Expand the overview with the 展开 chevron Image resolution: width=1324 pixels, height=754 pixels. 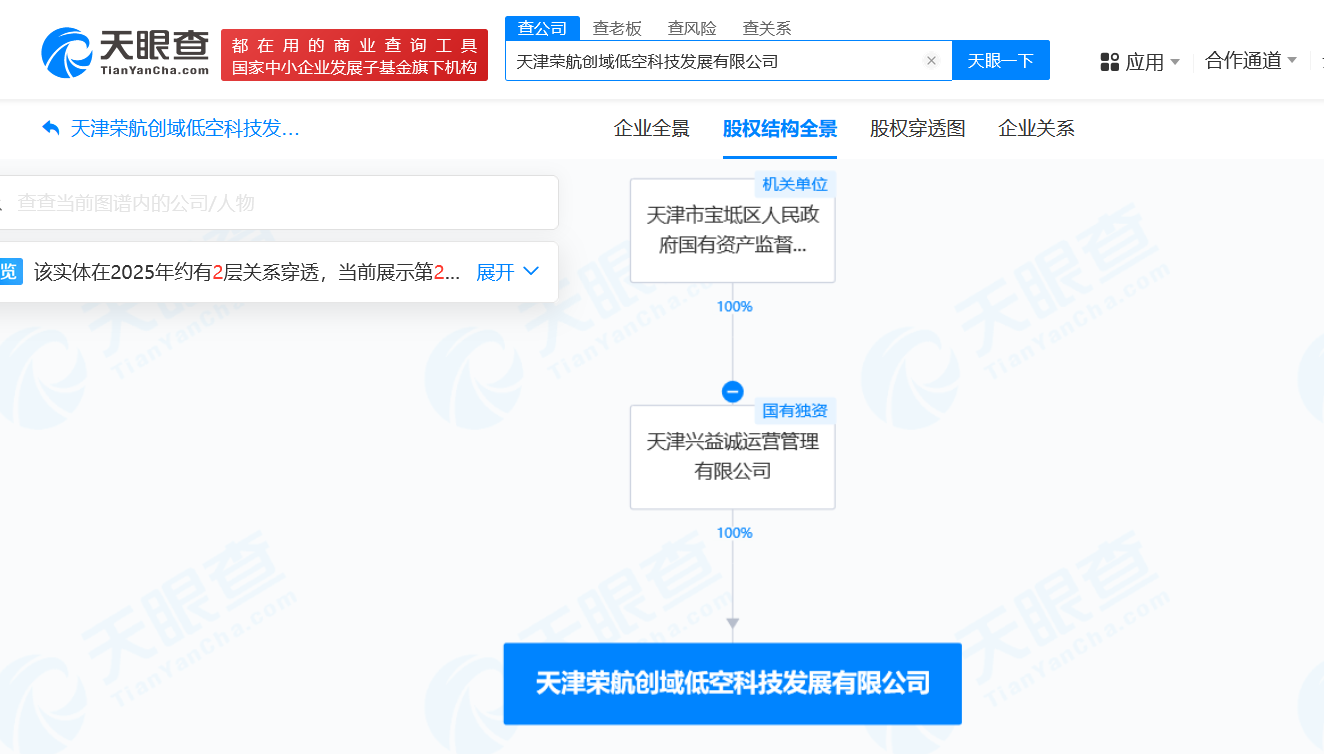click(531, 271)
